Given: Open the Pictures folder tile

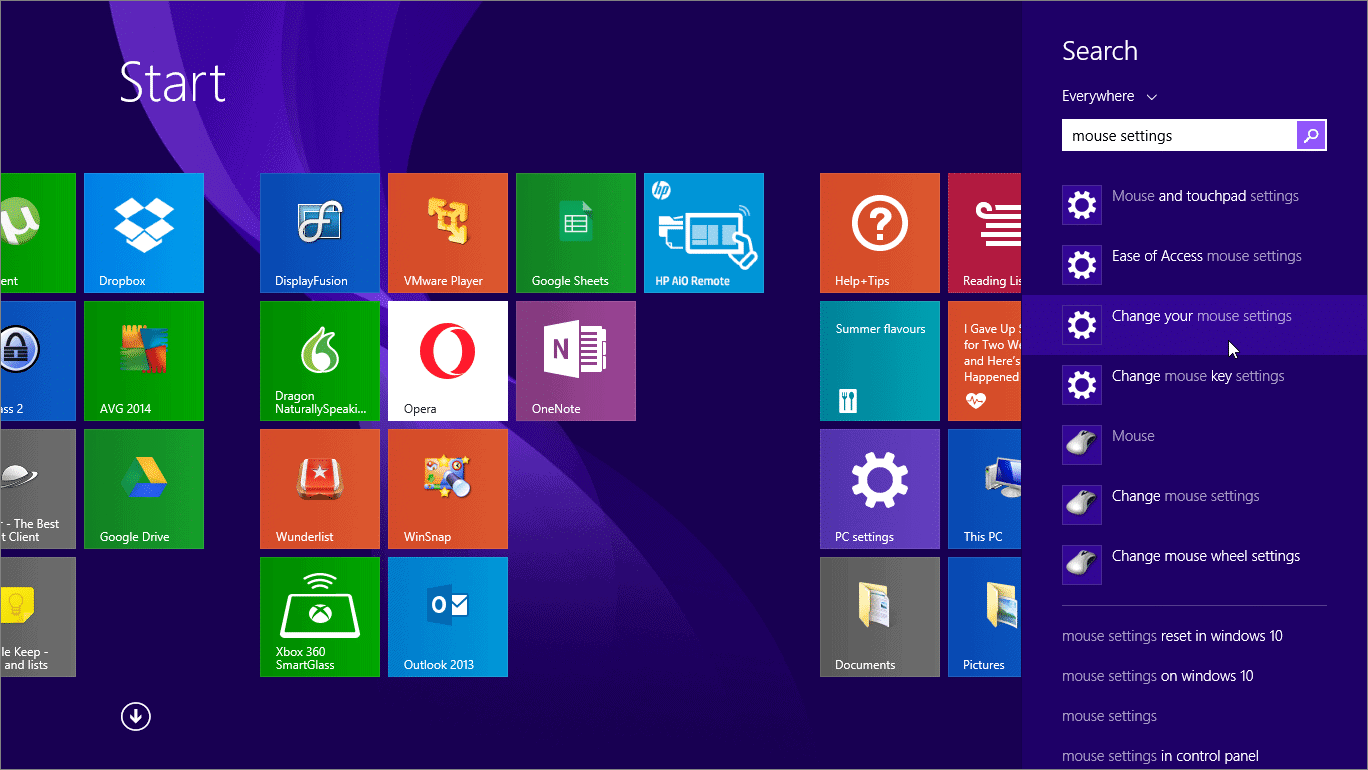Looking at the screenshot, I should (x=985, y=617).
